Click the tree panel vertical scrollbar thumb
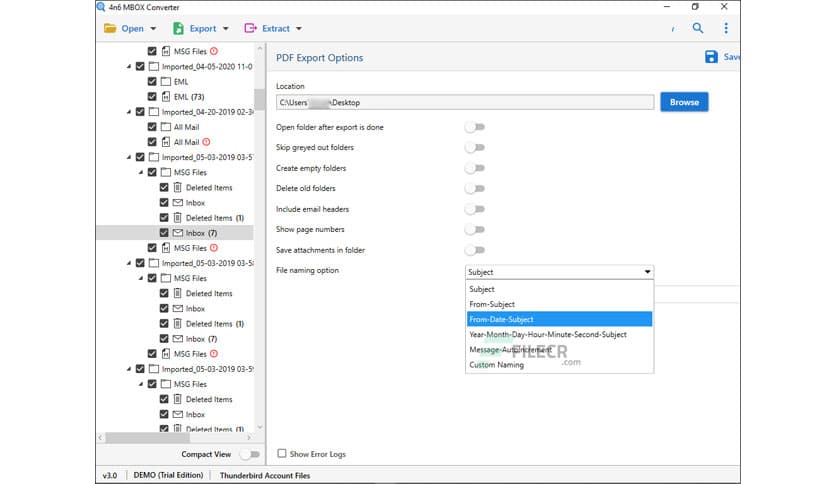Viewport: 836px width, 484px height. pos(259,99)
